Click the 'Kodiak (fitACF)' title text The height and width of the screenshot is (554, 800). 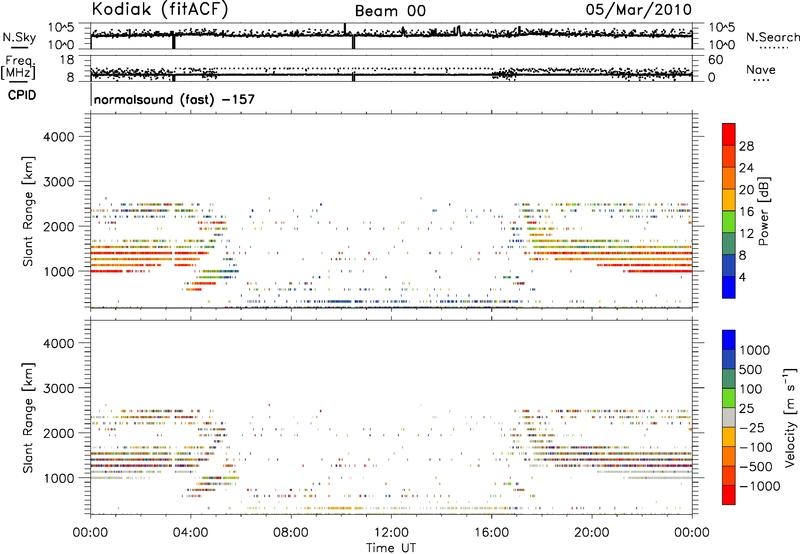tap(160, 10)
